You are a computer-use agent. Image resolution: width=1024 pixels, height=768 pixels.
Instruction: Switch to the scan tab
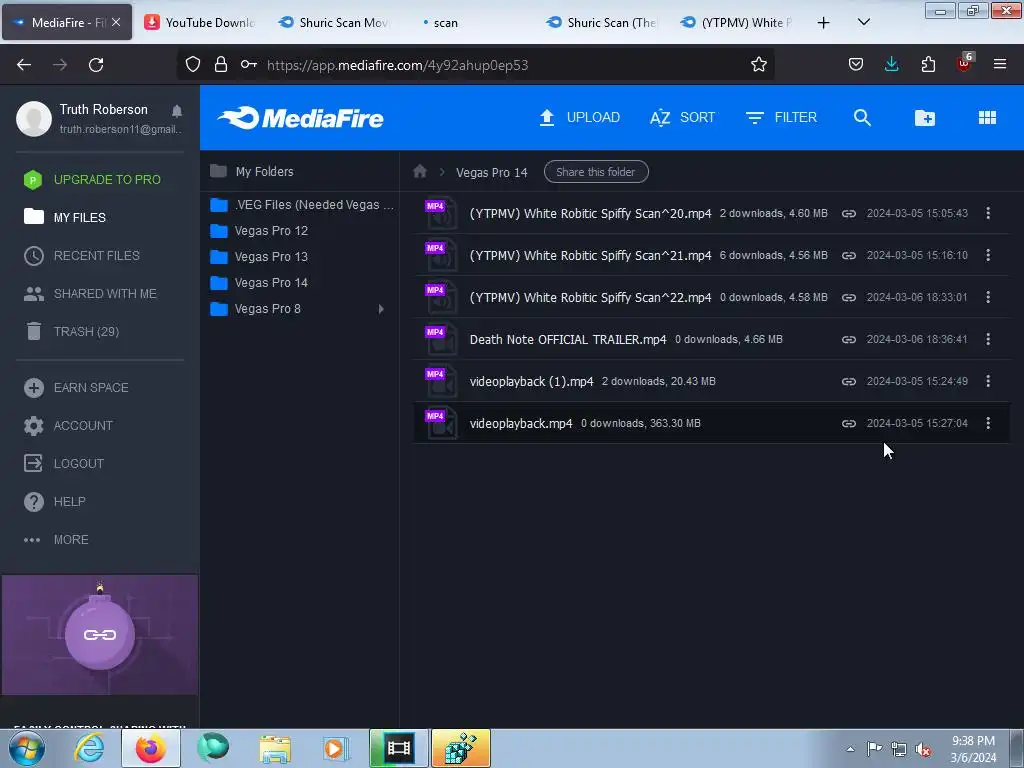pyautogui.click(x=468, y=22)
